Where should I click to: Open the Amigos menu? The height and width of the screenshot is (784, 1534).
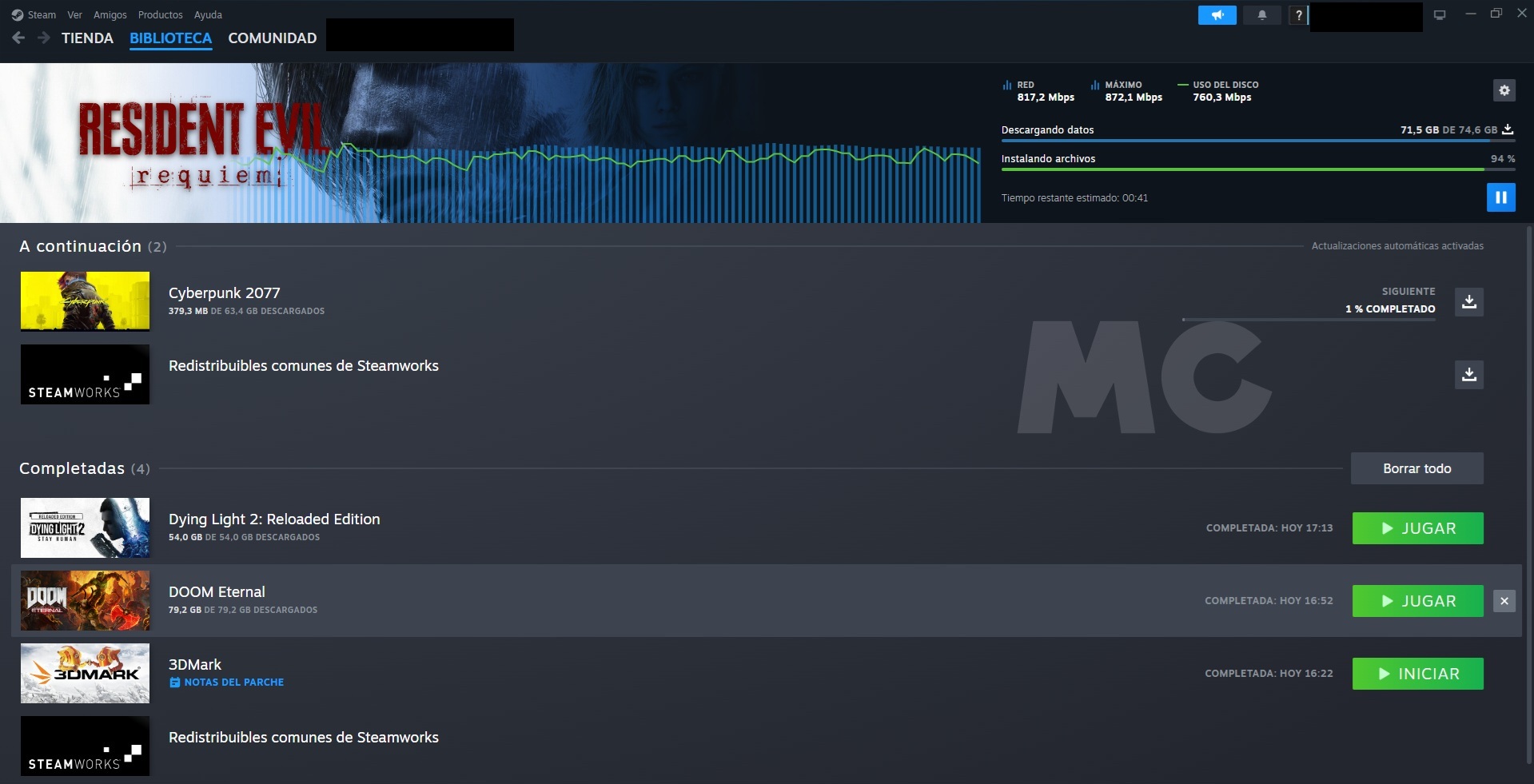point(110,15)
